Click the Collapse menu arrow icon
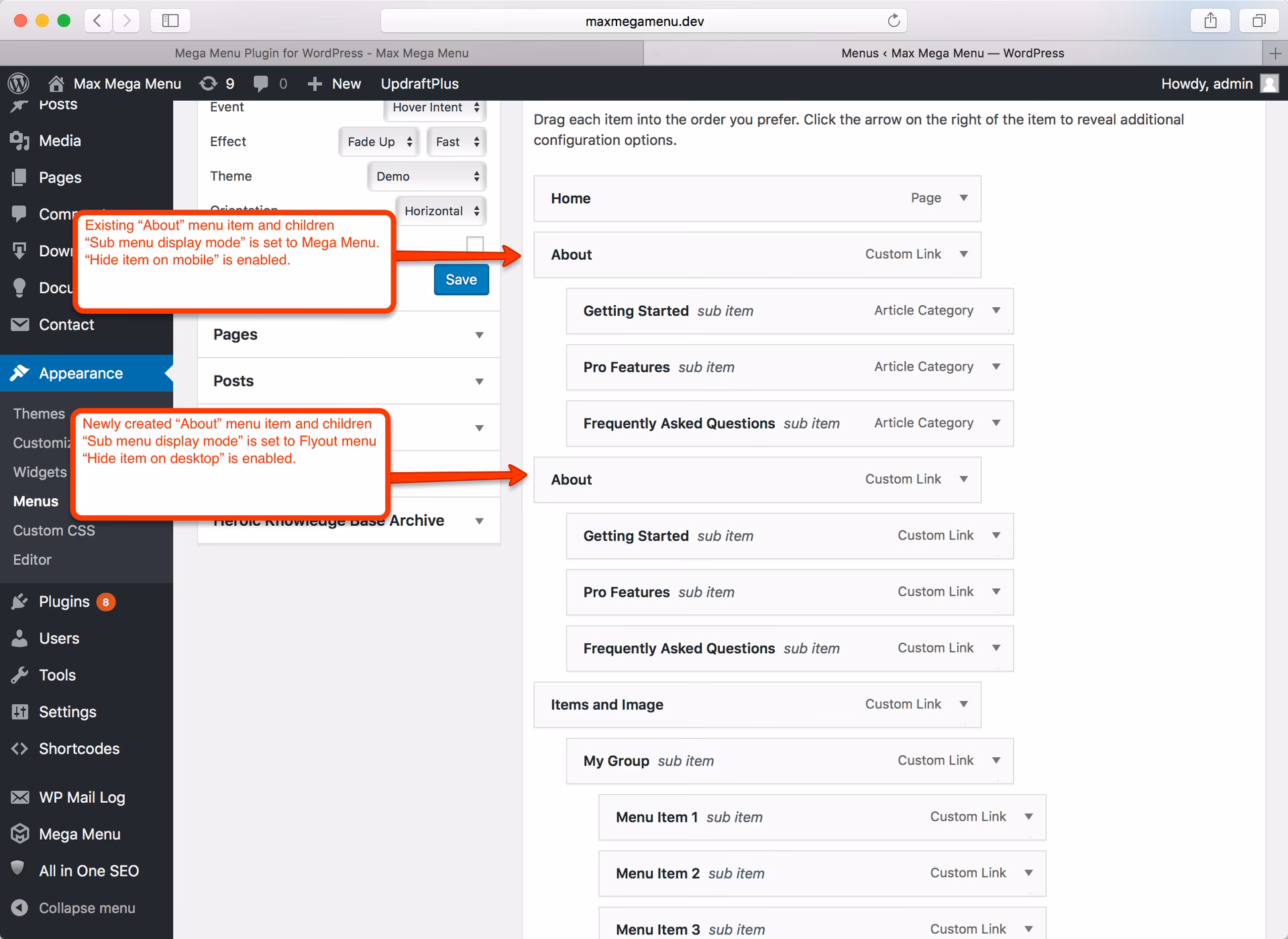 coord(20,907)
